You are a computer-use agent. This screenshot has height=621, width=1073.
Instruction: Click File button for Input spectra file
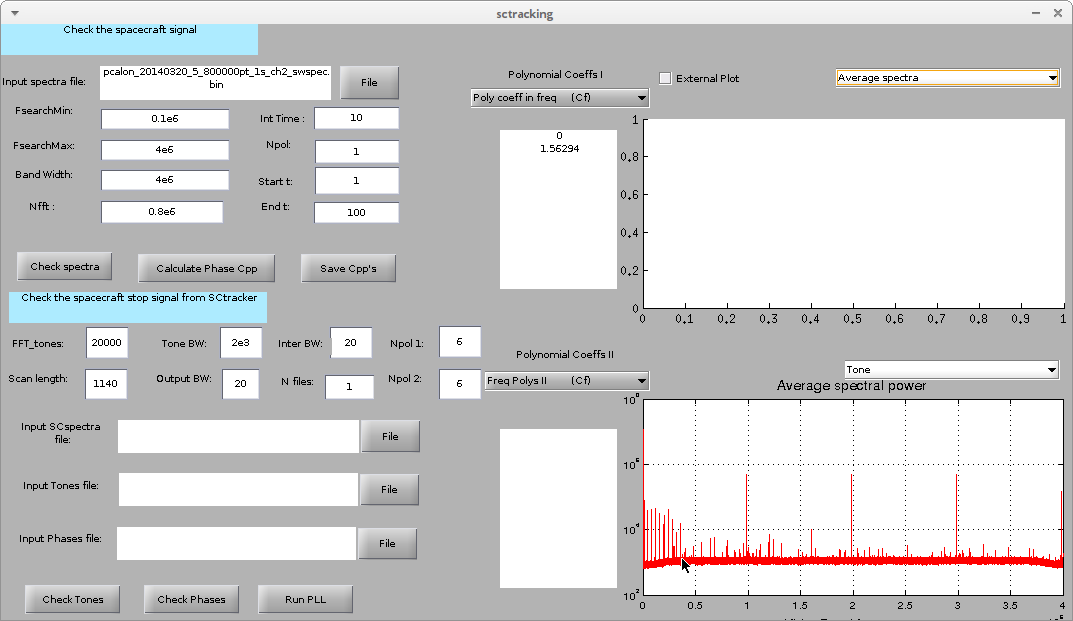pyautogui.click(x=369, y=82)
